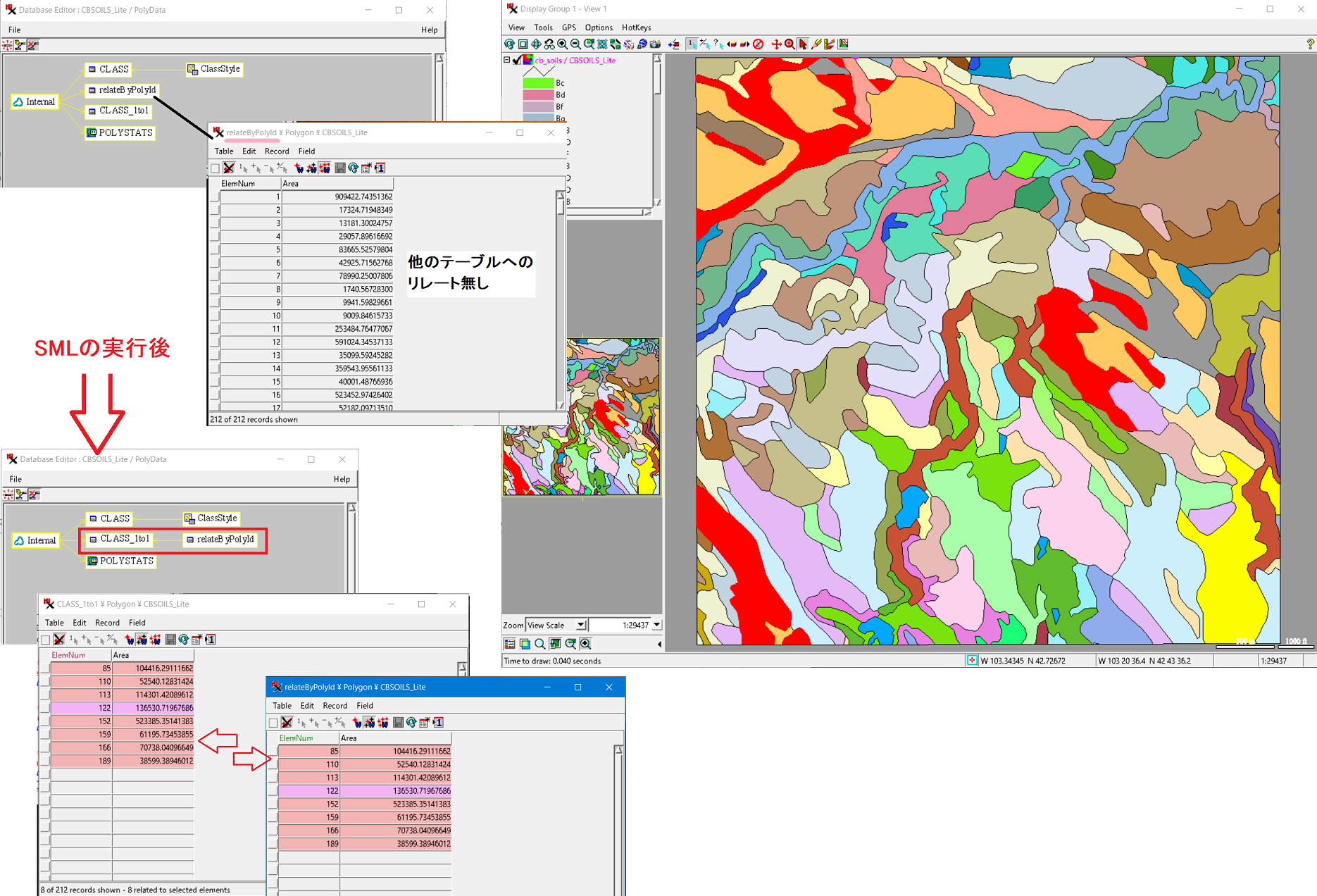
Task: Open the HotKeys menu in Display Group
Action: [x=636, y=27]
